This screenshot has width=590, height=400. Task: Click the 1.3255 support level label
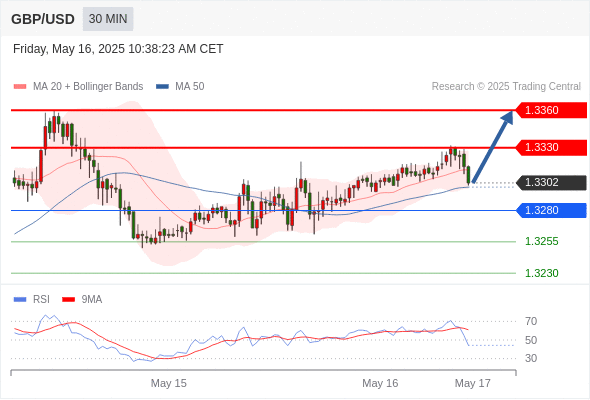tap(542, 241)
